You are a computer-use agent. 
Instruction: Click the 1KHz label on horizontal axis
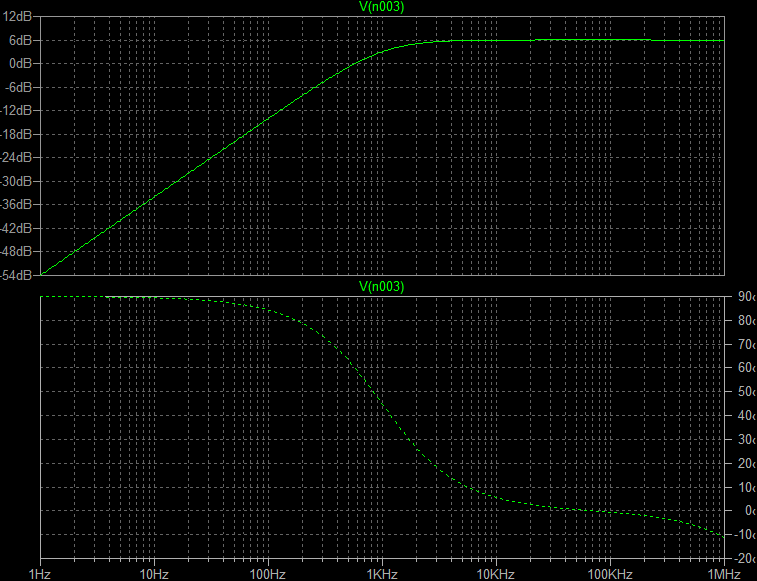click(x=381, y=572)
